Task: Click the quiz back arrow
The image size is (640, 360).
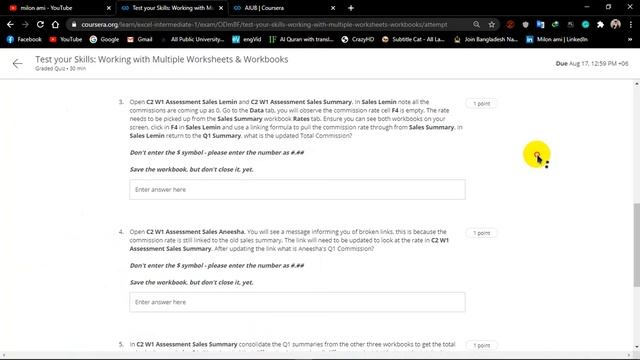Action: coord(18,63)
